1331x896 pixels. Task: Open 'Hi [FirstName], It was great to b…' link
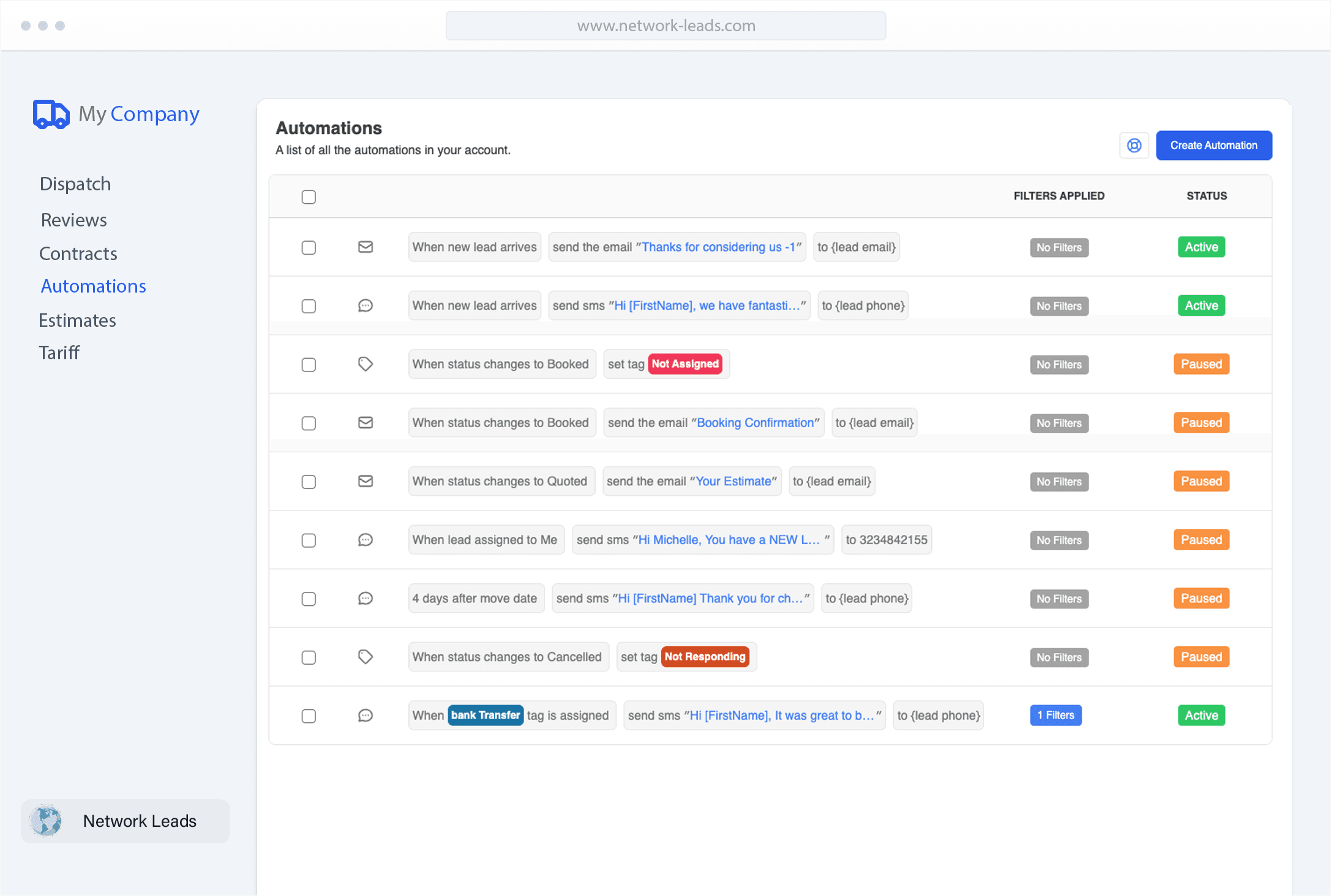[782, 715]
